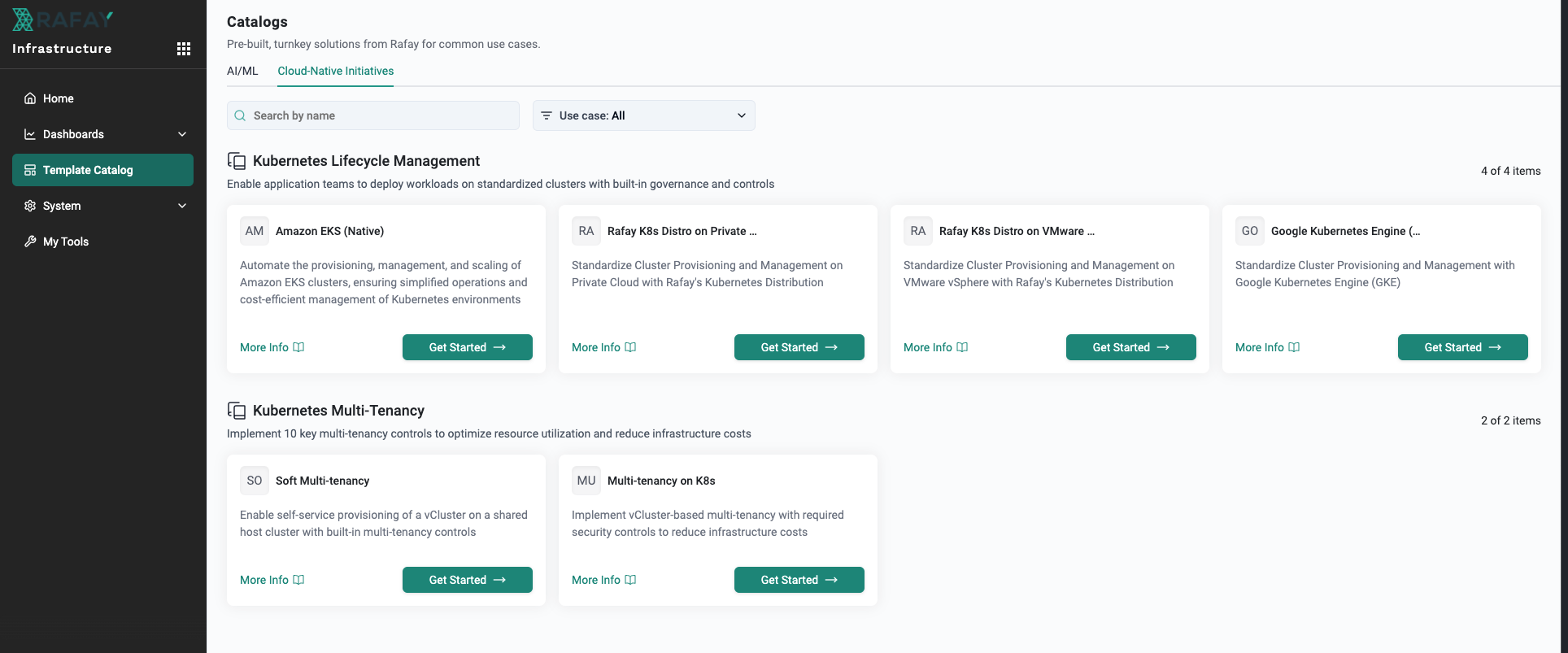The width and height of the screenshot is (1568, 653).
Task: Click the Multi-tenancy on K8s card title
Action: click(x=661, y=481)
